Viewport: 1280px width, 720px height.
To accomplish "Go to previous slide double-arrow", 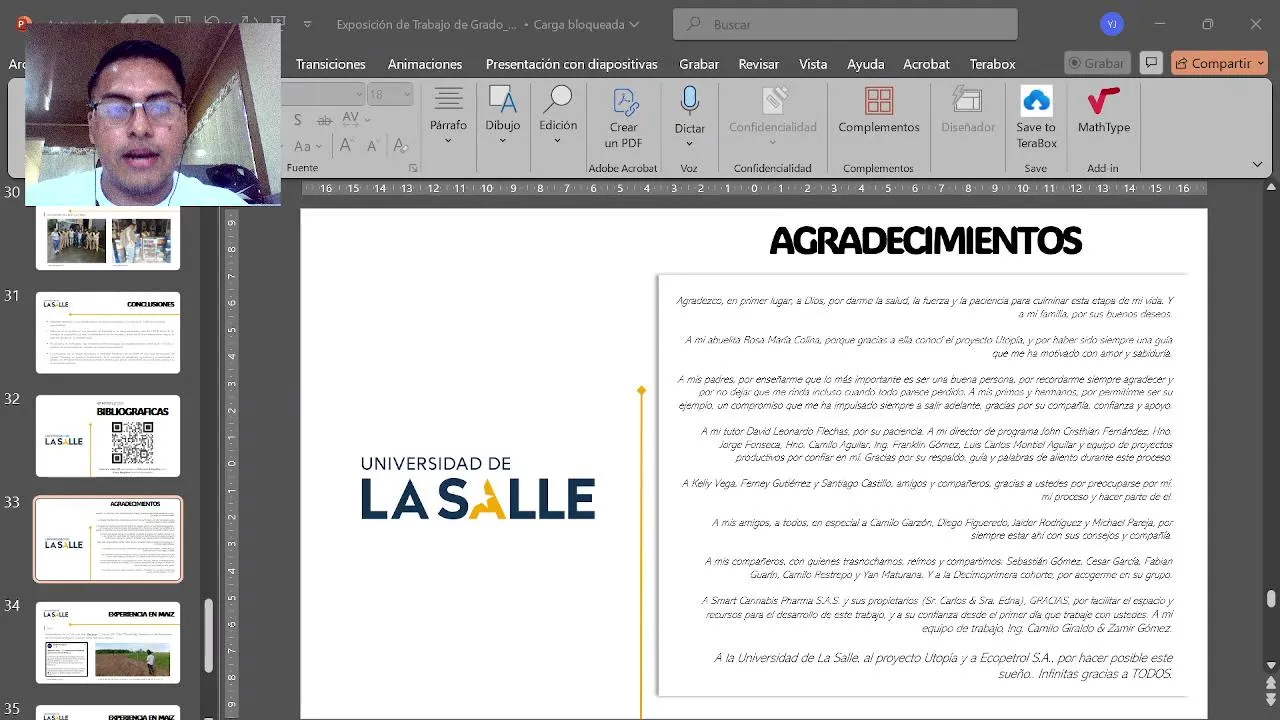I will click(1271, 683).
